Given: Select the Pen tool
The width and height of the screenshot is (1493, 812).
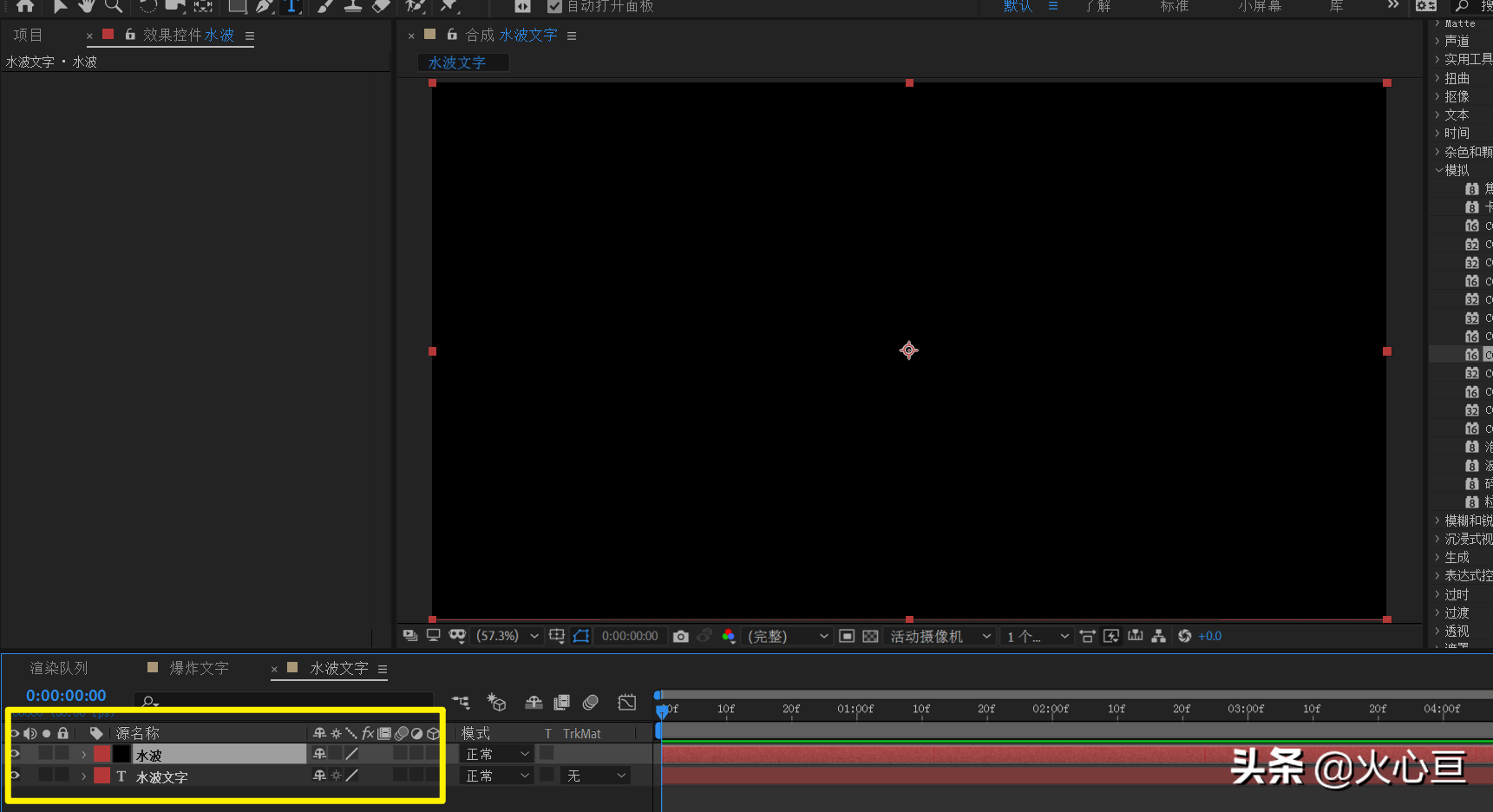Looking at the screenshot, I should 264,6.
